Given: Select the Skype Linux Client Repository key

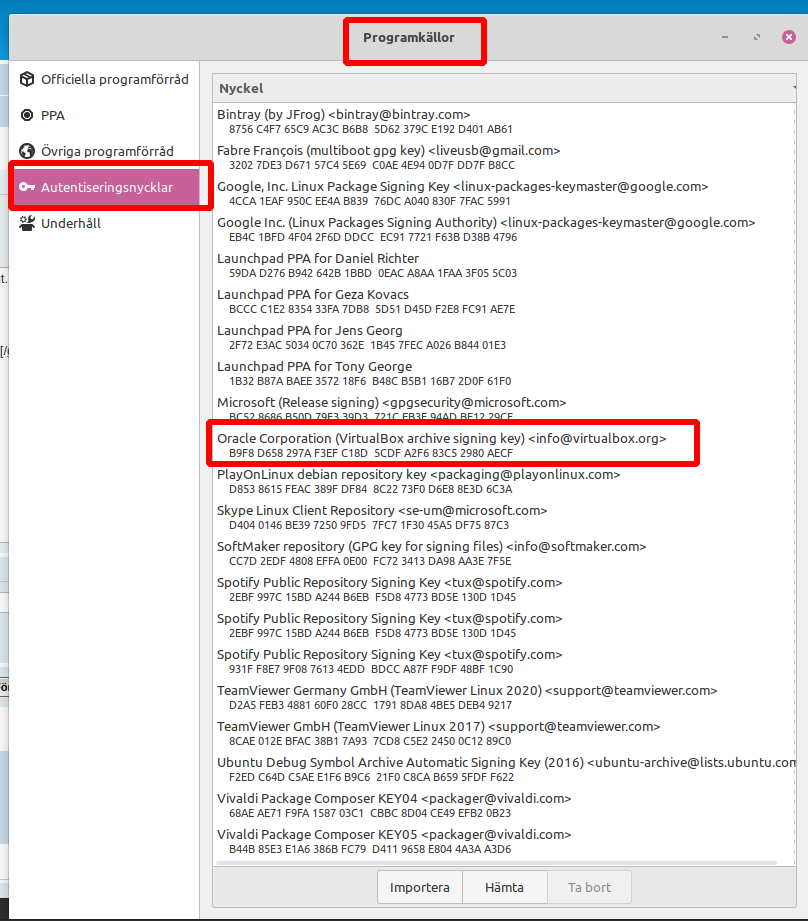Looking at the screenshot, I should [x=382, y=511].
